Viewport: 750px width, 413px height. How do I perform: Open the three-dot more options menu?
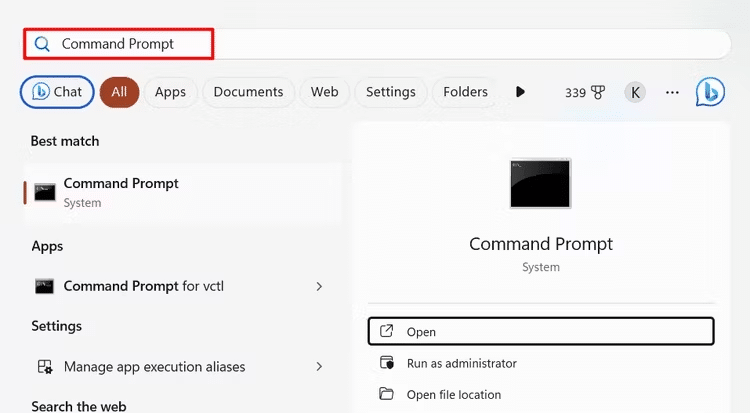click(x=672, y=92)
